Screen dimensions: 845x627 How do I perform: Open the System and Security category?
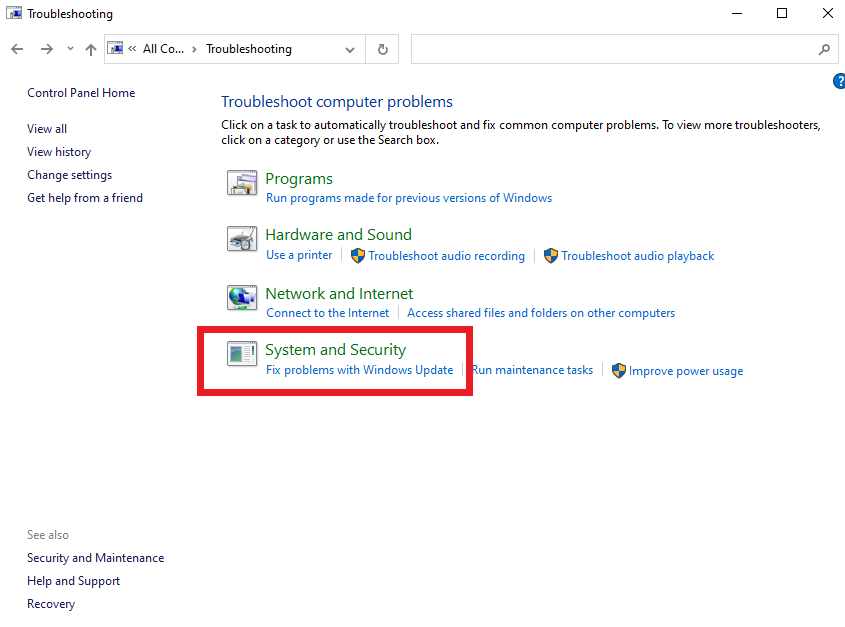point(335,349)
